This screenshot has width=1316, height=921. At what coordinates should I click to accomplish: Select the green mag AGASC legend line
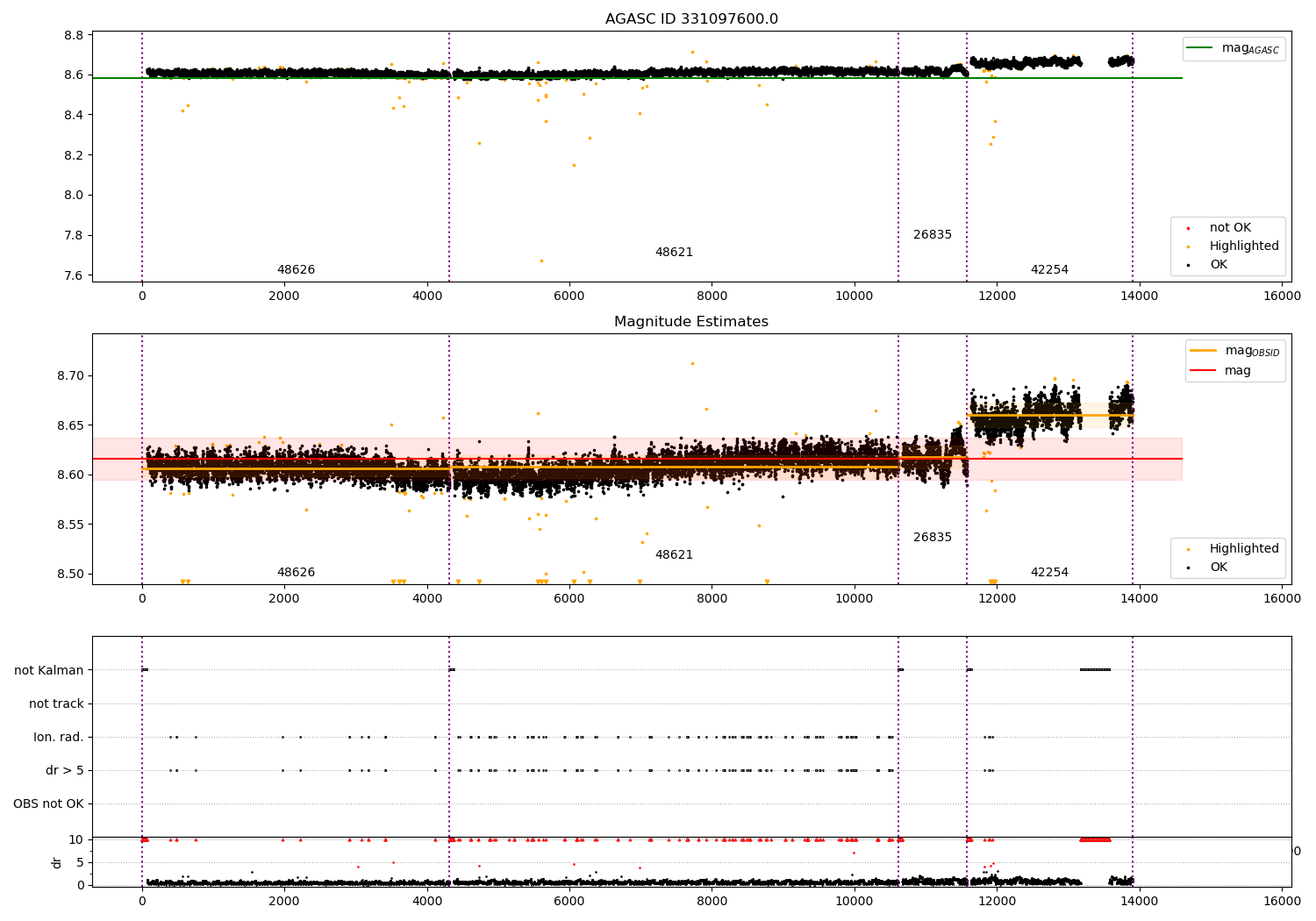click(1199, 48)
